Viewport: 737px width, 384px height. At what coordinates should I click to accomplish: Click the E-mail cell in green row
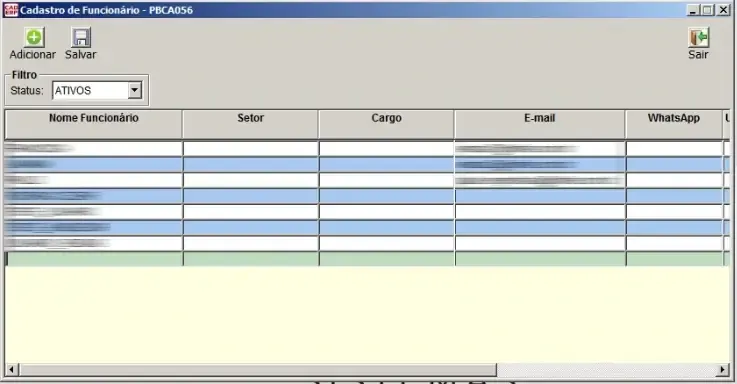pyautogui.click(x=540, y=259)
